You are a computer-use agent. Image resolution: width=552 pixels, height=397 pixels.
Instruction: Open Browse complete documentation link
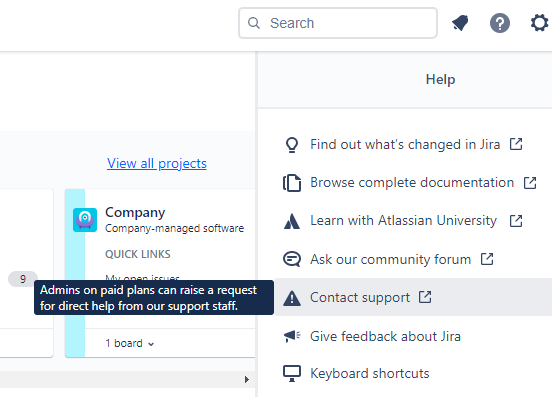[412, 183]
